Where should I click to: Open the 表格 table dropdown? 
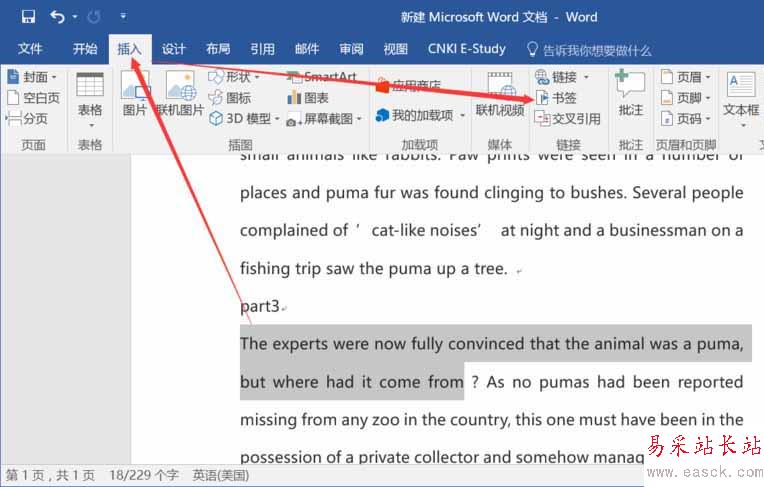(90, 100)
